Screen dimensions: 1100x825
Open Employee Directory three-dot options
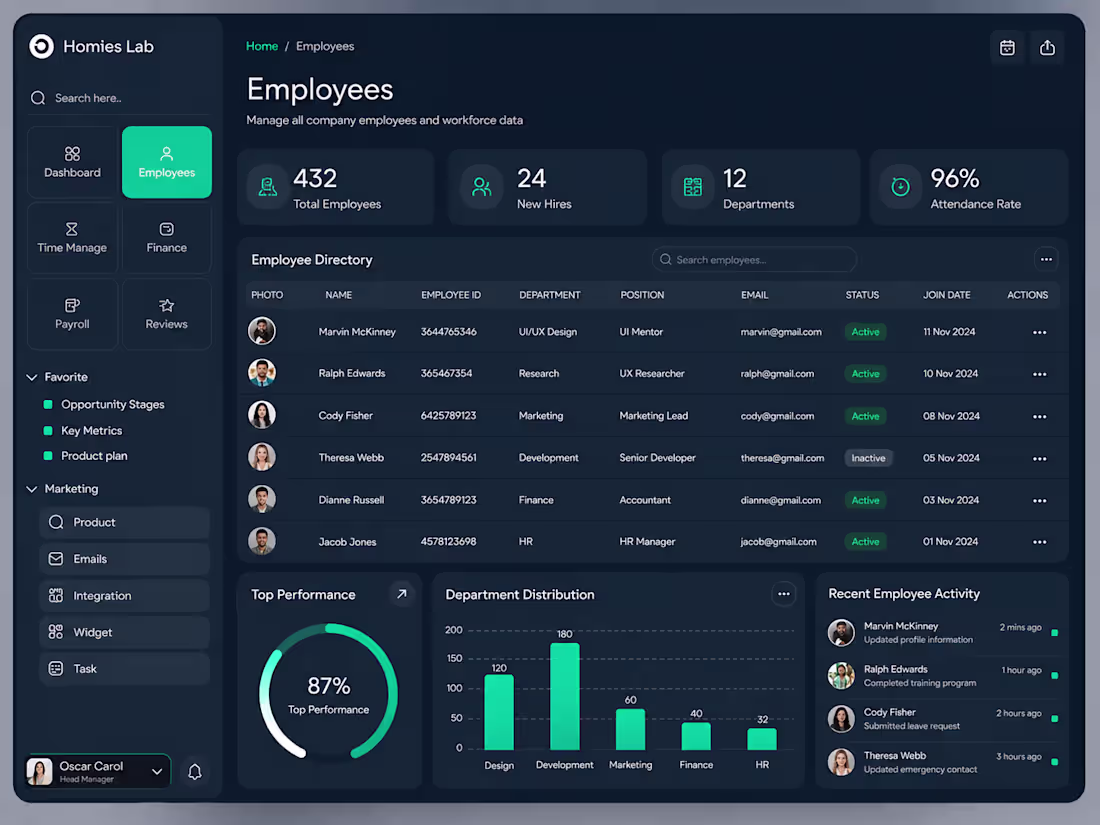pos(1046,260)
